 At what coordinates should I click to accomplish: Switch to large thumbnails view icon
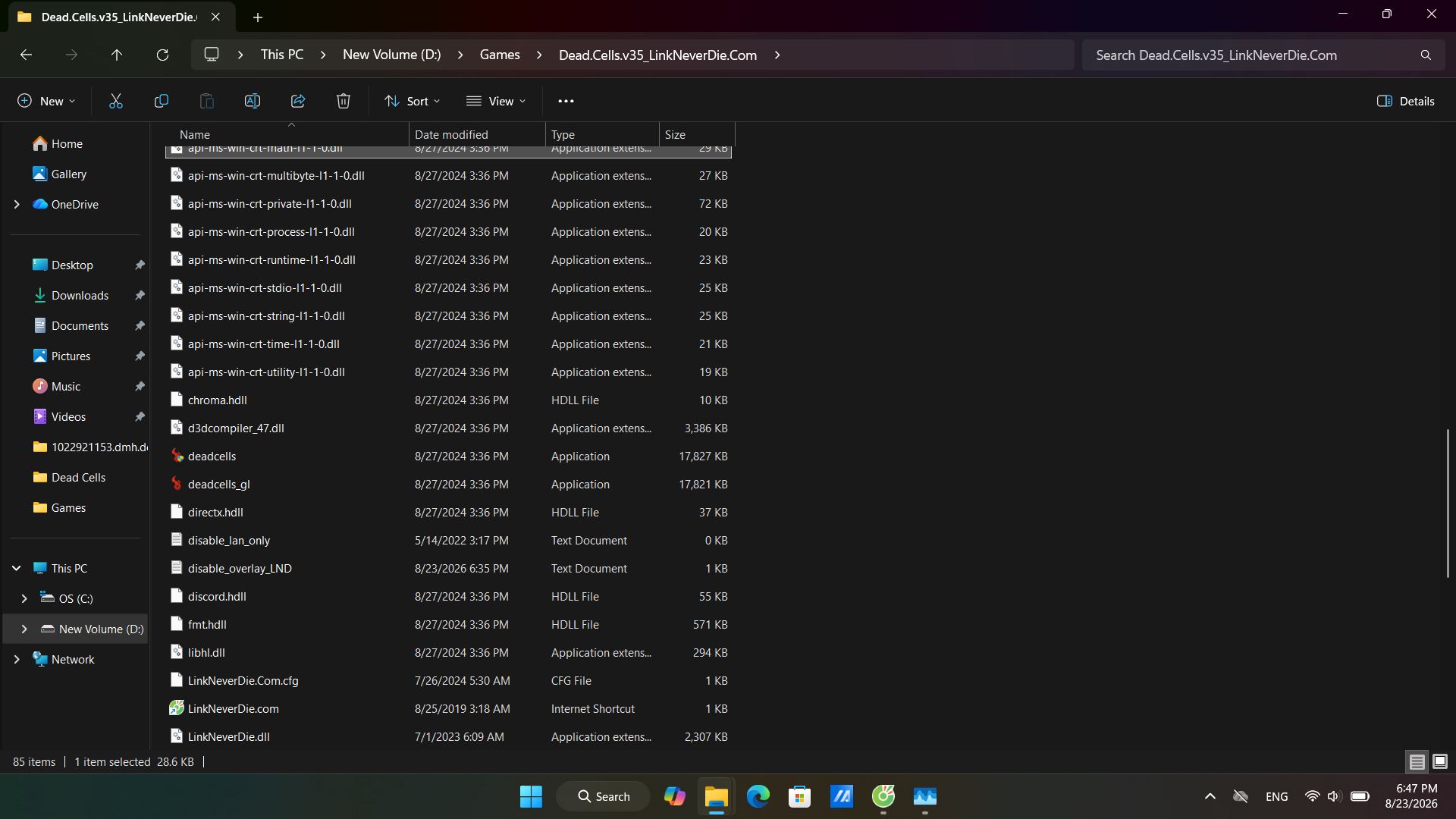click(x=1440, y=761)
